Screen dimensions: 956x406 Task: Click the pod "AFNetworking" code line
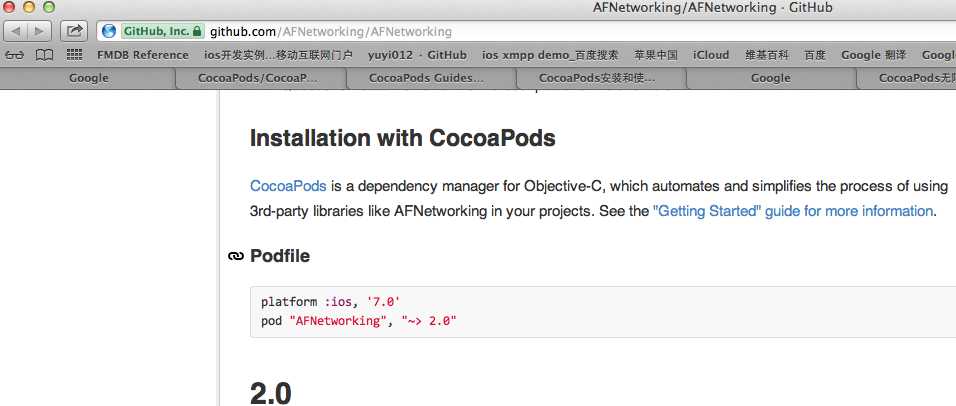(x=358, y=321)
